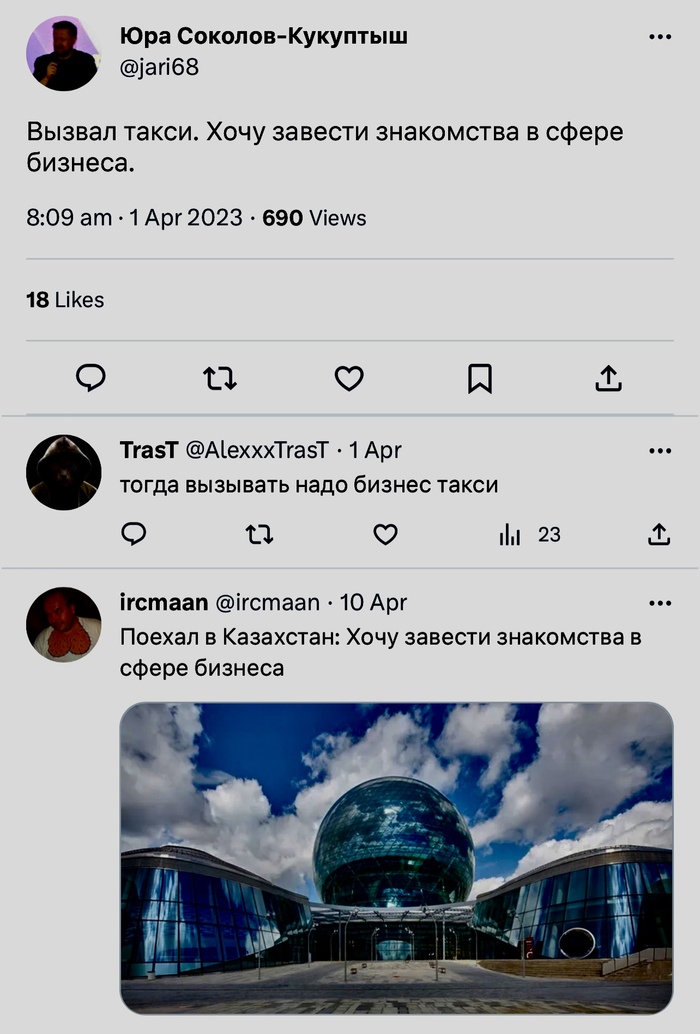Like TrasT's бизнес такси reply

pyautogui.click(x=384, y=535)
